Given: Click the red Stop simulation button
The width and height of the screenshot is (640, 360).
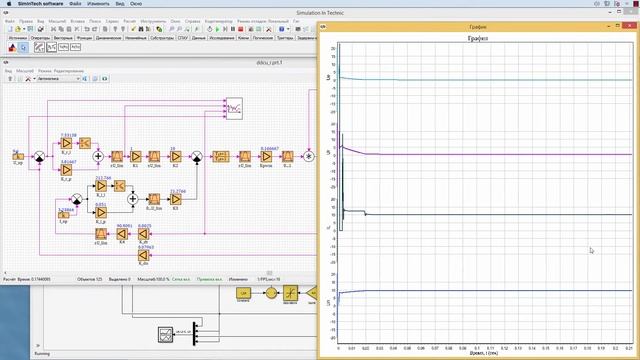Looking at the screenshot, I should click(x=241, y=29).
